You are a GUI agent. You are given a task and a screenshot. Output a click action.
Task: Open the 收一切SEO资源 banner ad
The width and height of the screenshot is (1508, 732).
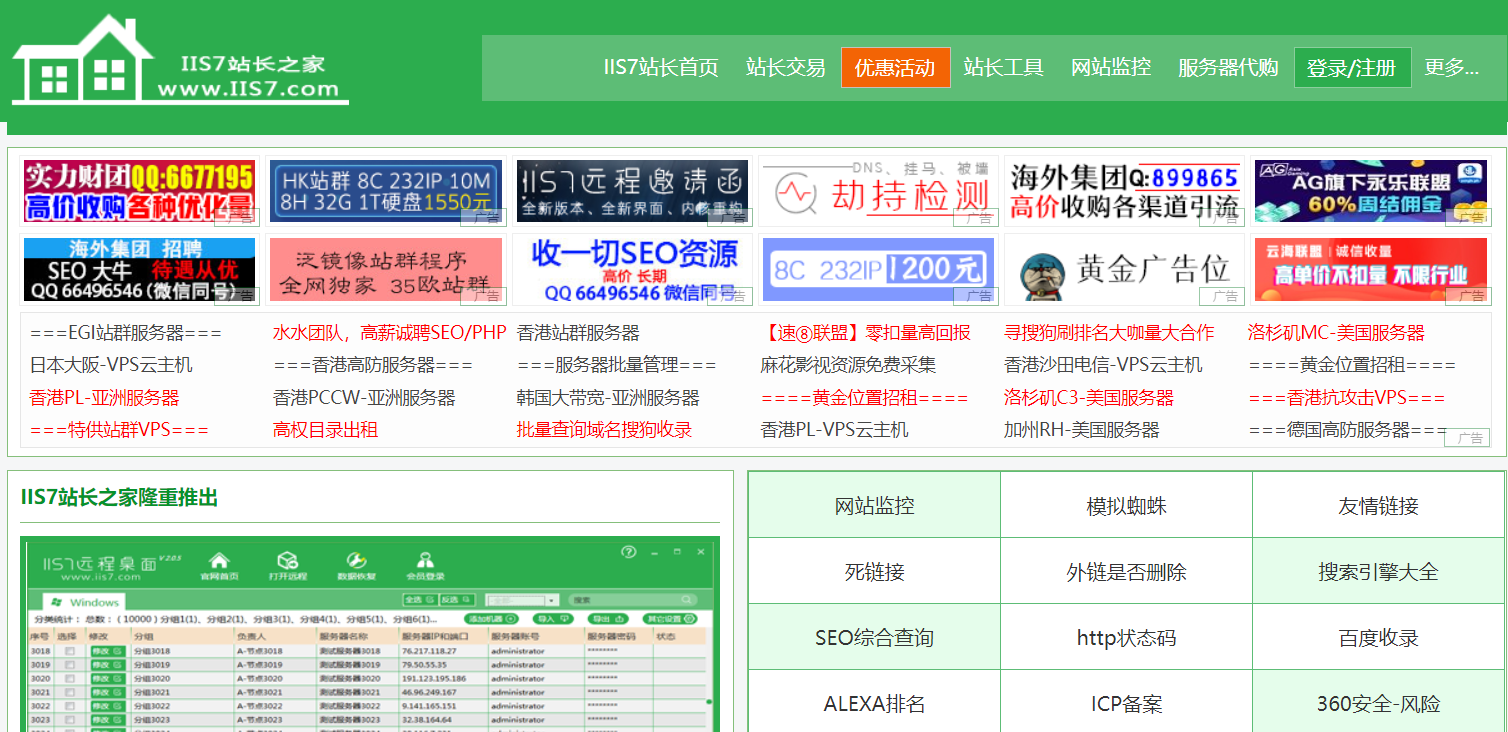(x=630, y=270)
